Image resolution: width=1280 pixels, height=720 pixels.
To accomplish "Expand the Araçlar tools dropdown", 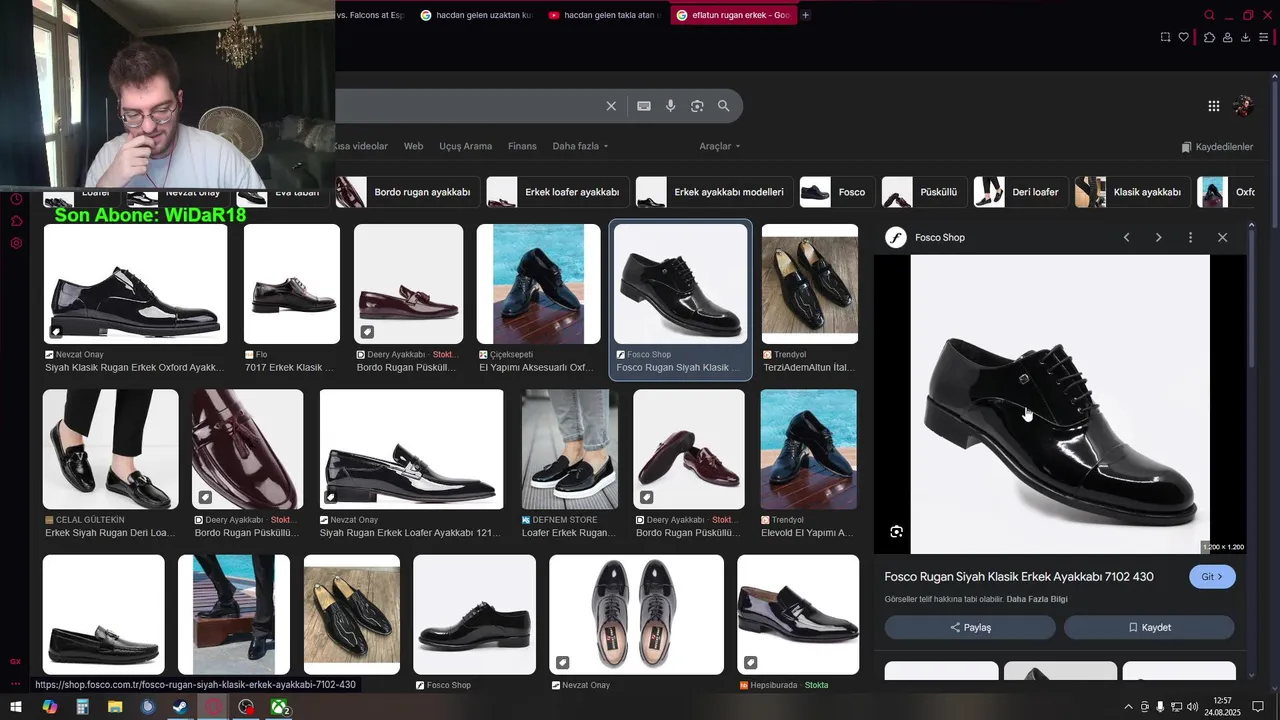I will point(720,146).
